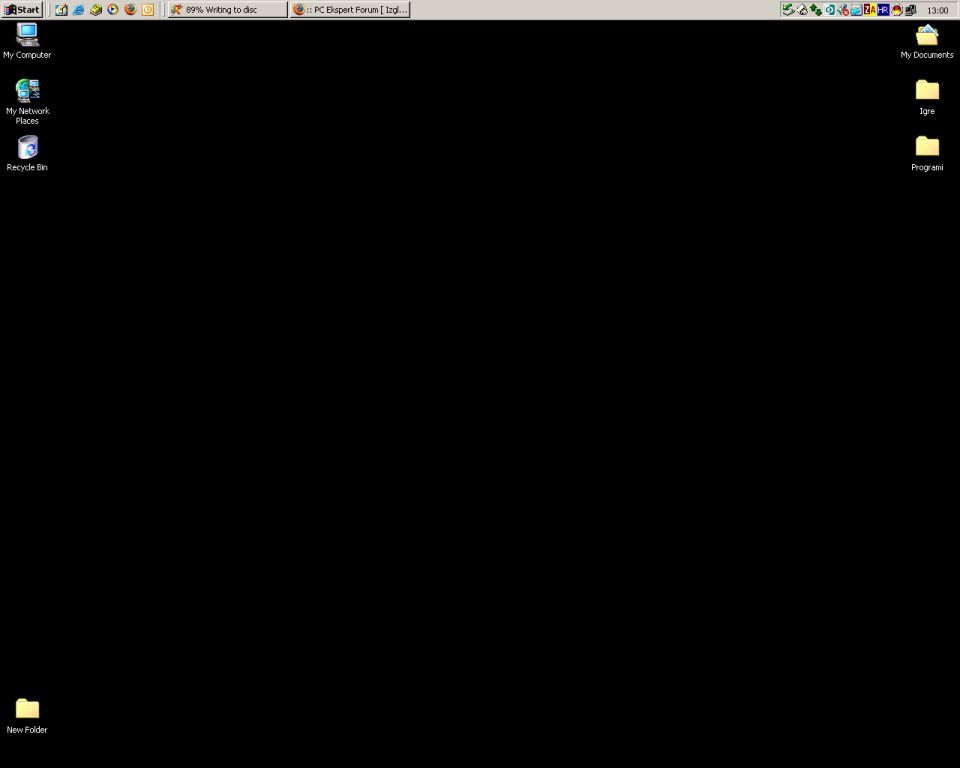Open the Start menu
The width and height of the screenshot is (960, 768).
click(21, 9)
